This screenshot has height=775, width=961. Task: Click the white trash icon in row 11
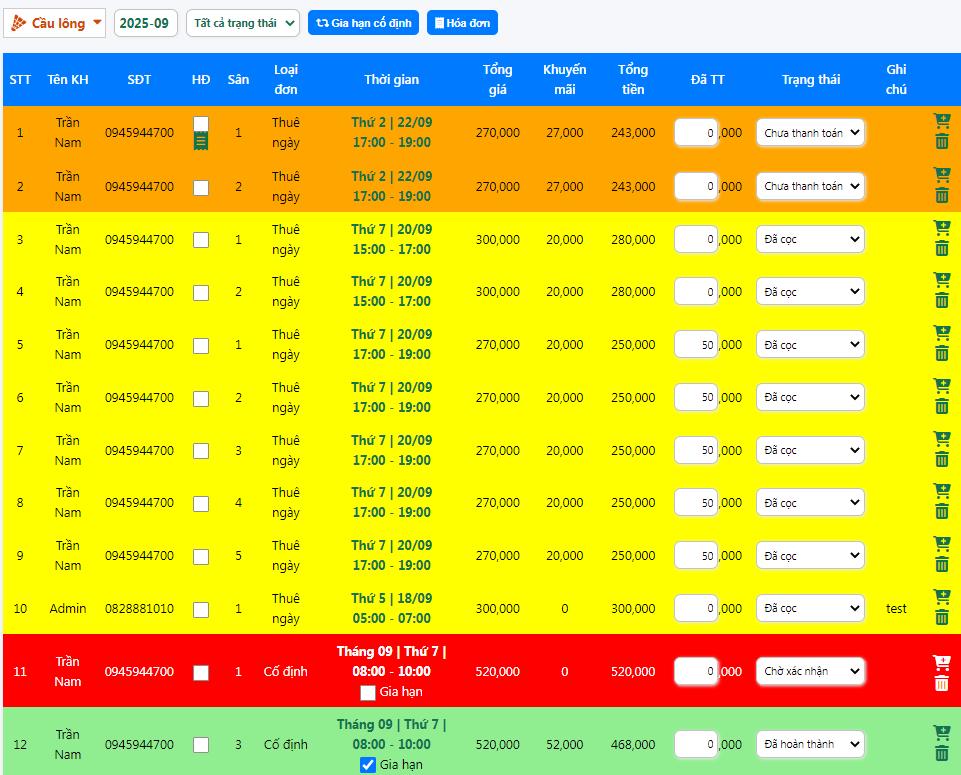(941, 683)
